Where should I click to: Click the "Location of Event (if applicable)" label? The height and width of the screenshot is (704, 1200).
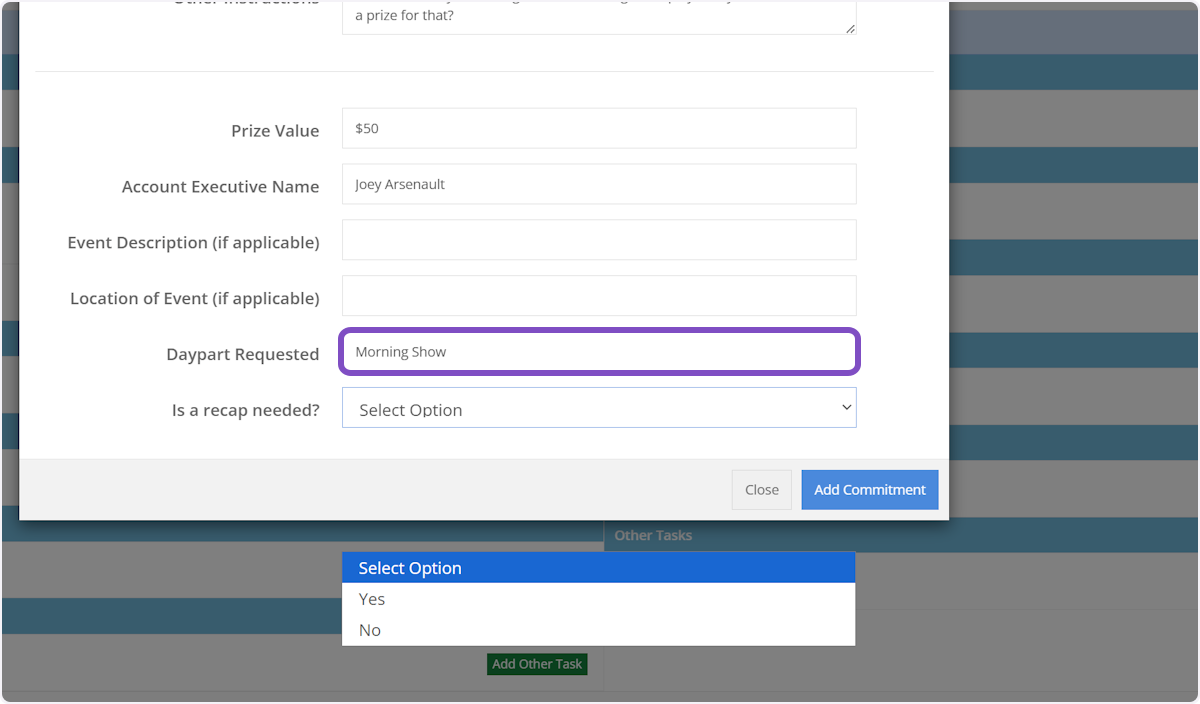tap(194, 298)
